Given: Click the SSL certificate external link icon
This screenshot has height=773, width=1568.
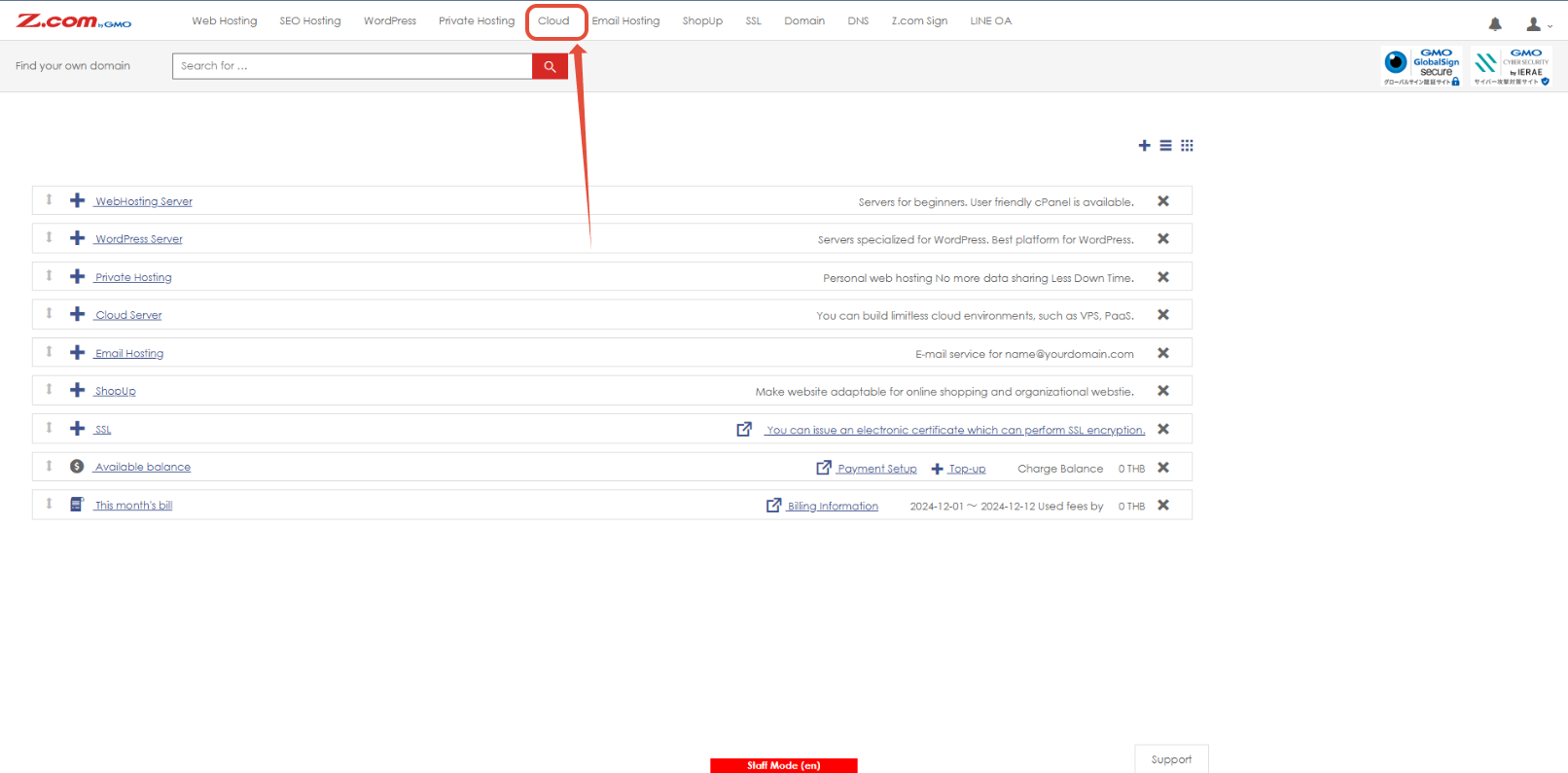Looking at the screenshot, I should point(744,429).
